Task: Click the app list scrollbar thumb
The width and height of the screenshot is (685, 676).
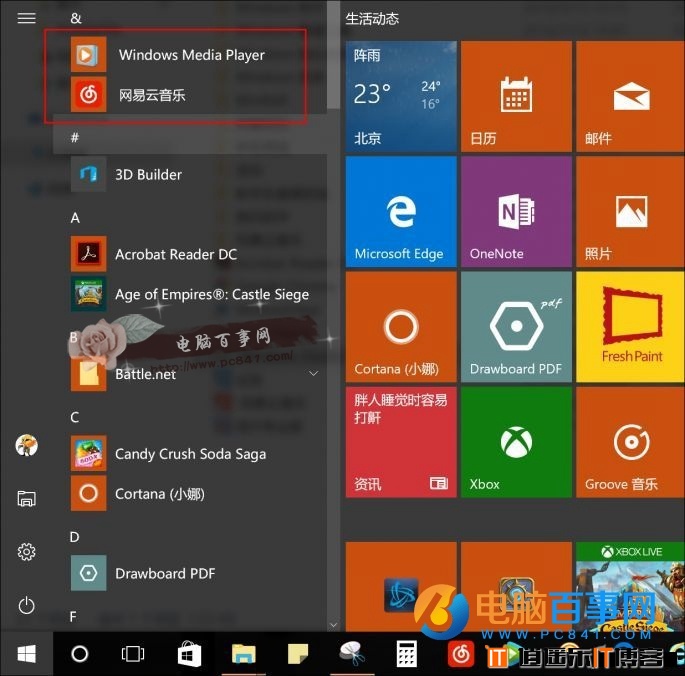Action: (x=334, y=55)
